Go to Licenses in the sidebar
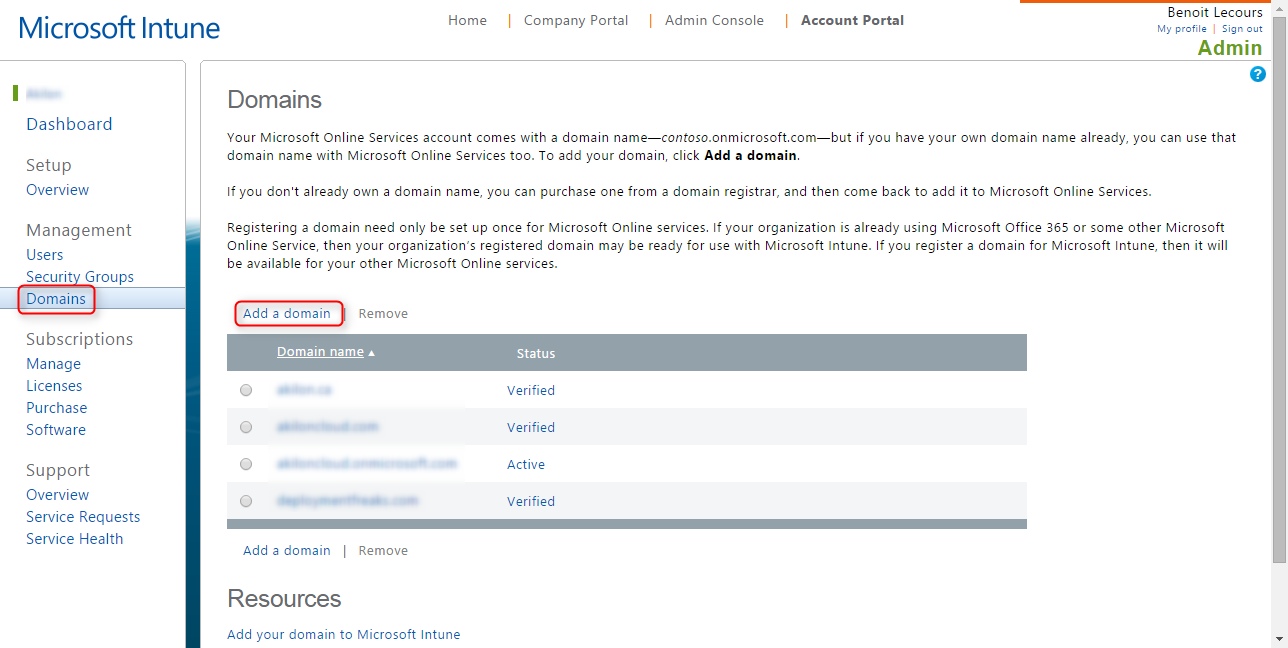 [x=54, y=386]
